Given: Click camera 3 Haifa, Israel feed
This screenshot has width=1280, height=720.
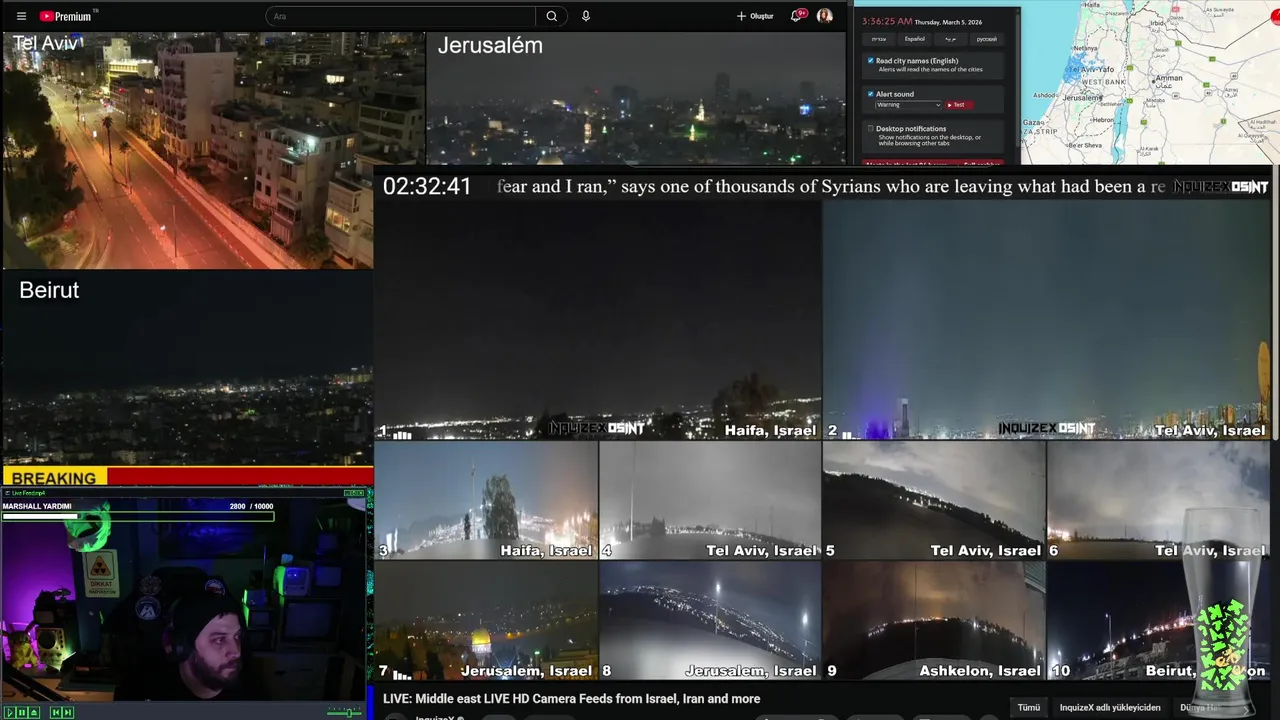Looking at the screenshot, I should pos(486,501).
